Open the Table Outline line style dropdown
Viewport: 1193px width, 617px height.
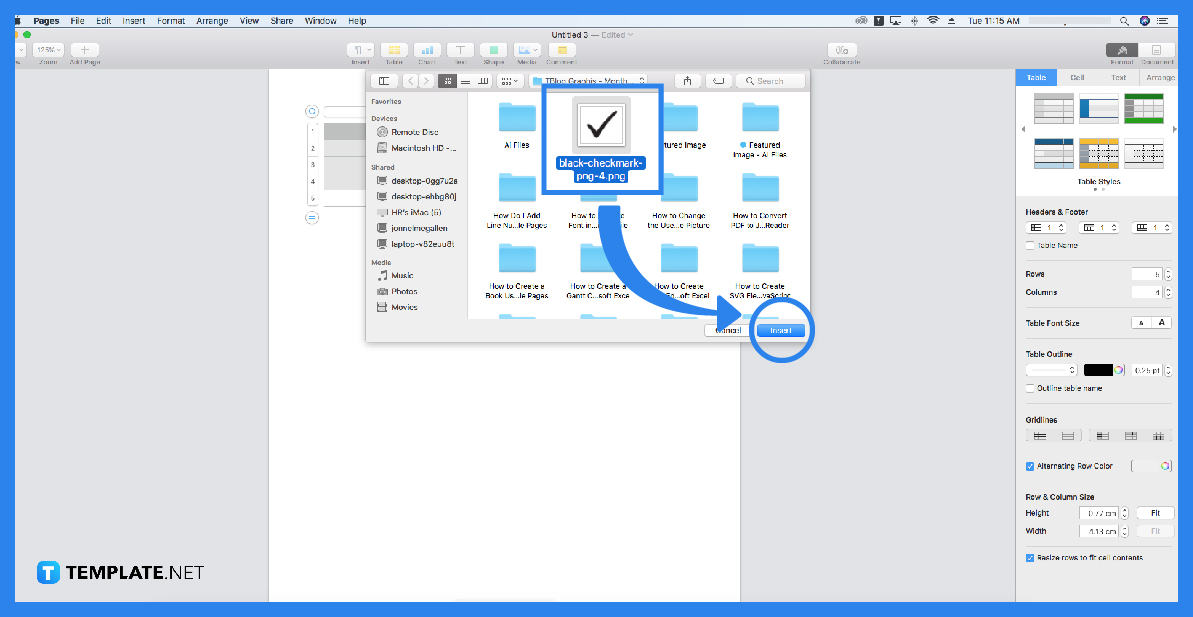tap(1050, 369)
